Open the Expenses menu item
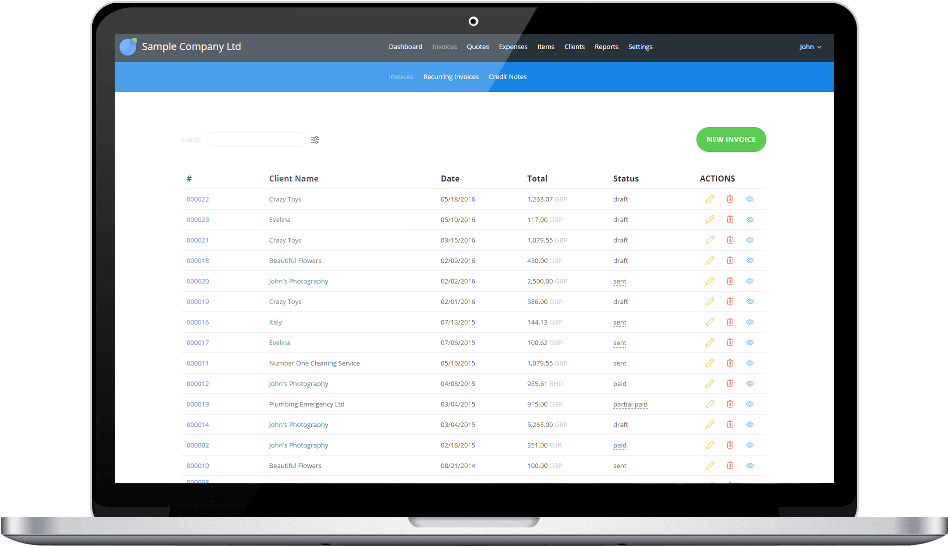The height and width of the screenshot is (546, 948). [513, 47]
